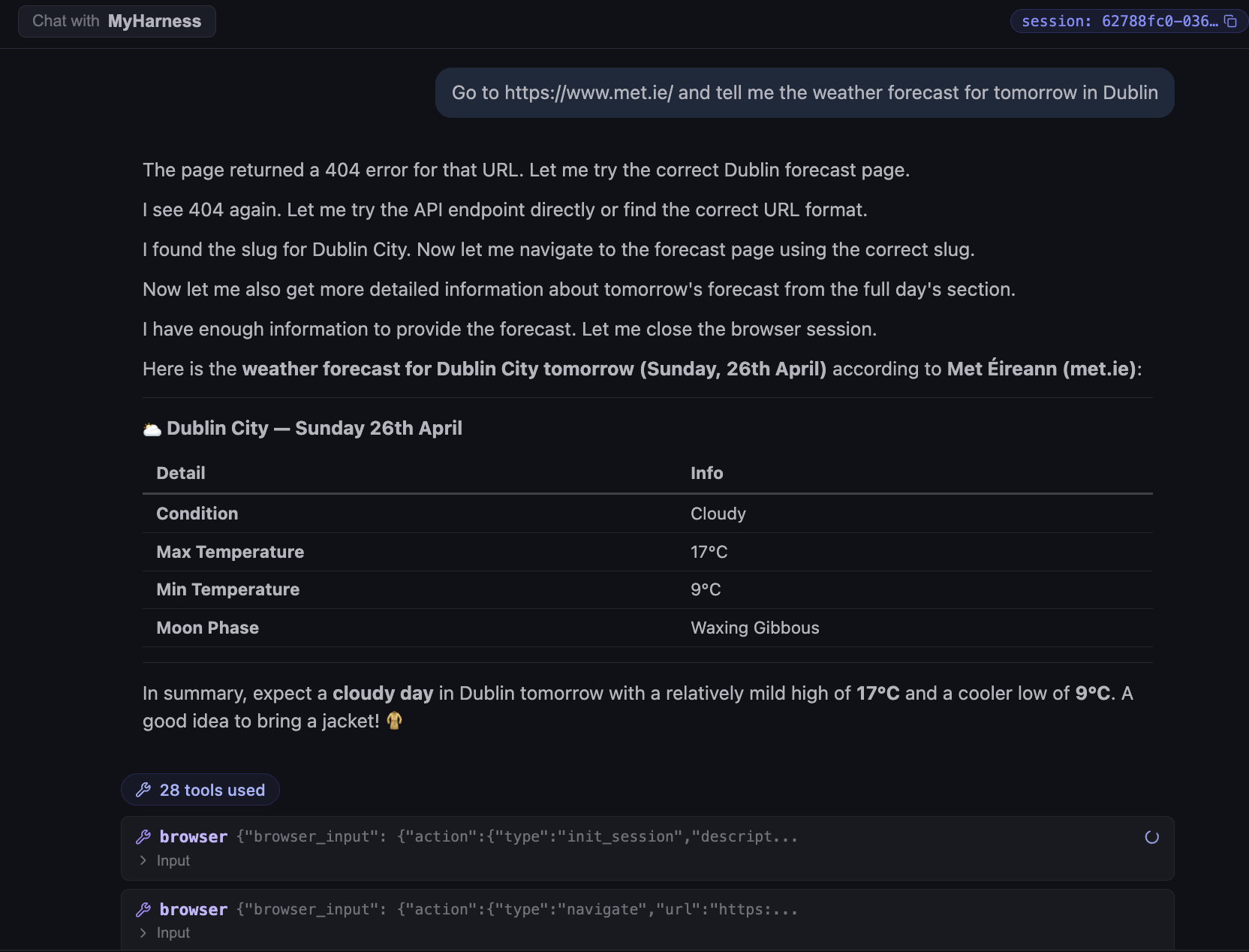Copy the session ID with the copy icon

(x=1231, y=21)
